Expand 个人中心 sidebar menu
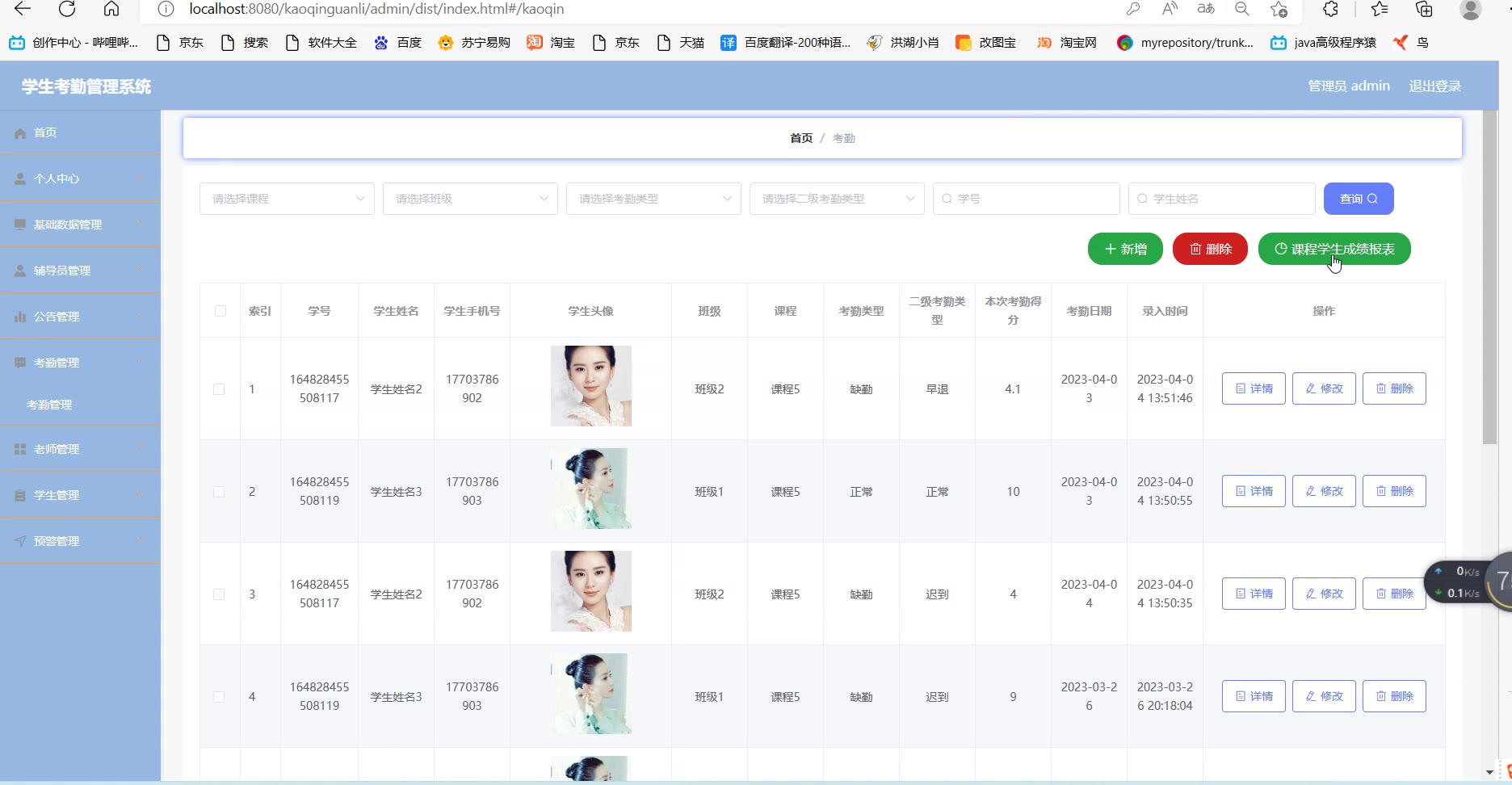1512x785 pixels. click(x=80, y=178)
